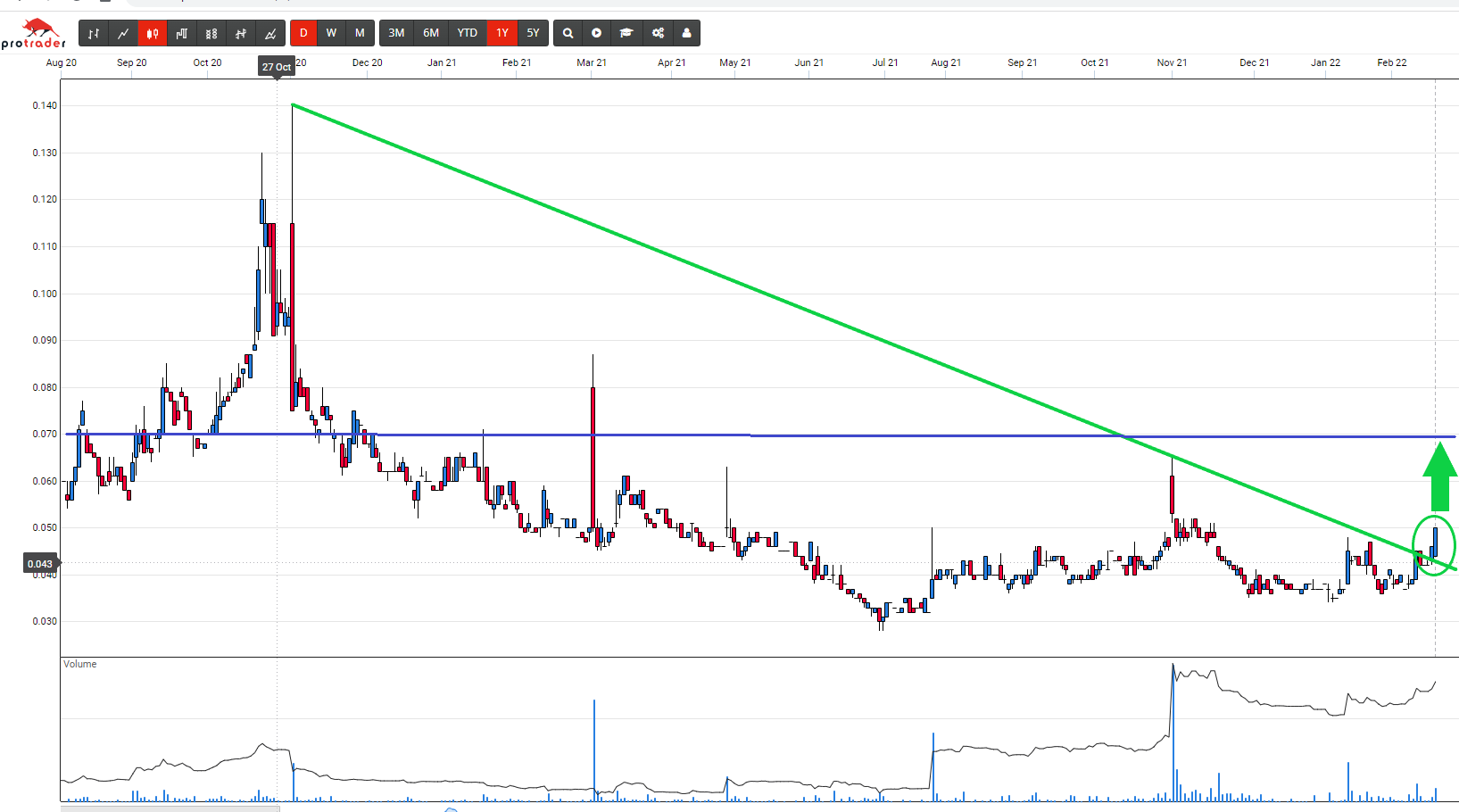Select the 3M time range
The image size is (1459, 812).
396,33
